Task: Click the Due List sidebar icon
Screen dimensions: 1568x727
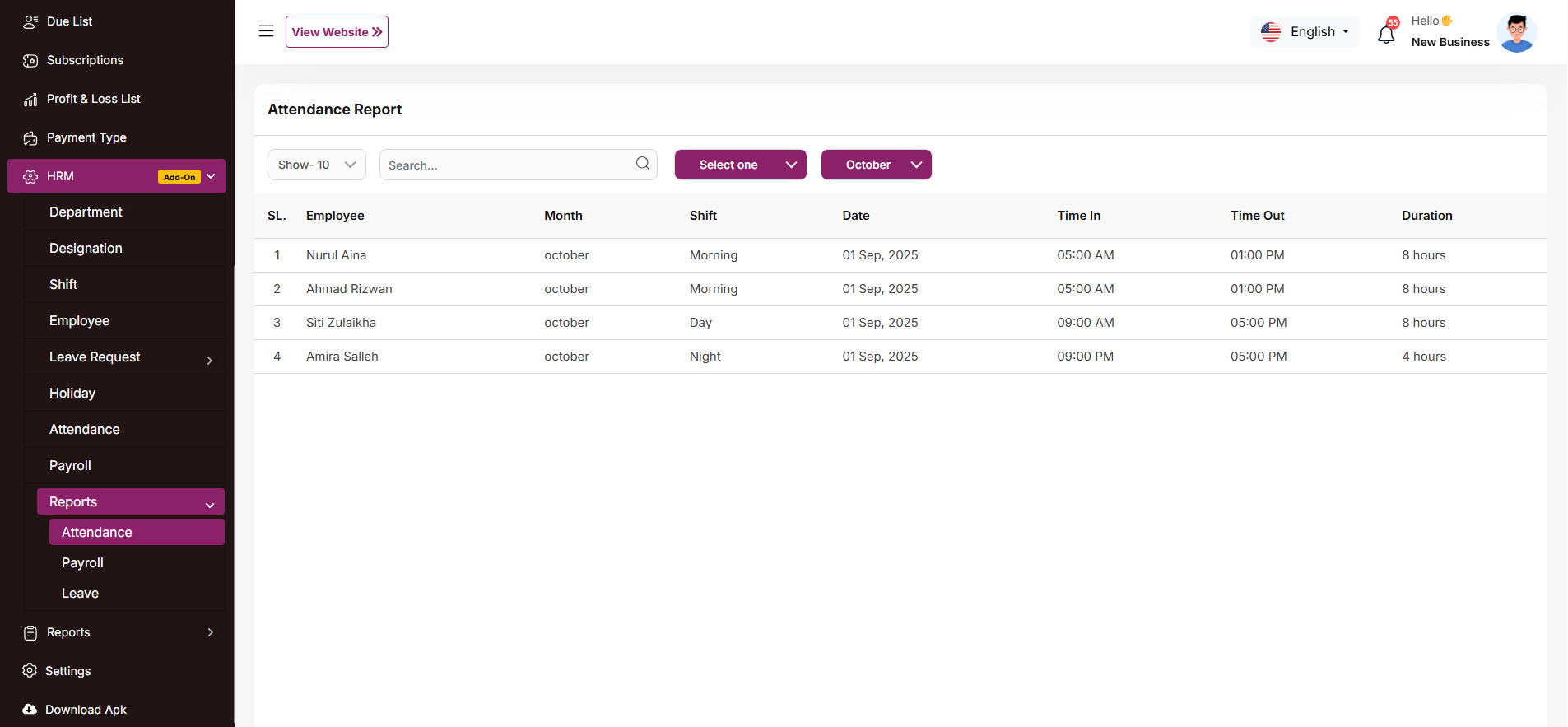Action: click(x=30, y=21)
